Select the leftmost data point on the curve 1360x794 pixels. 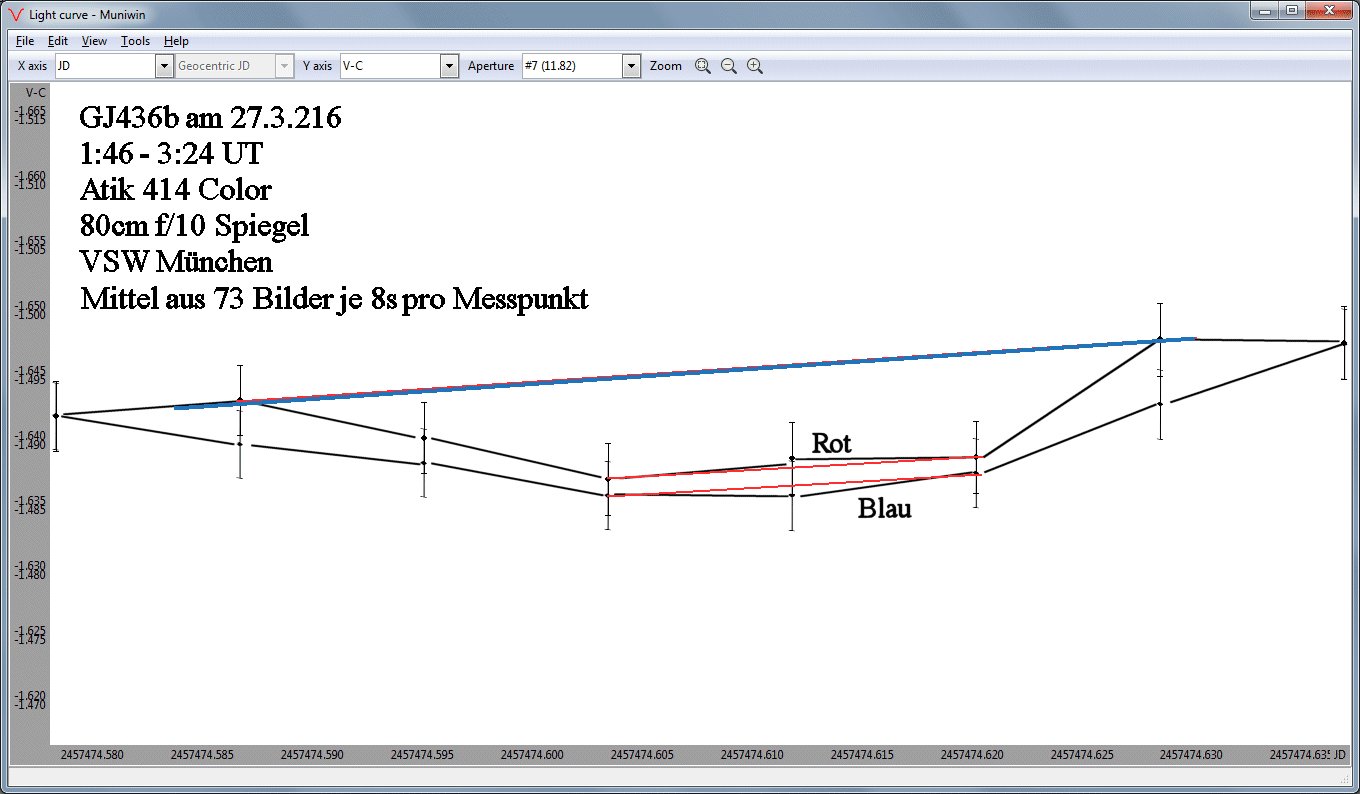point(56,415)
